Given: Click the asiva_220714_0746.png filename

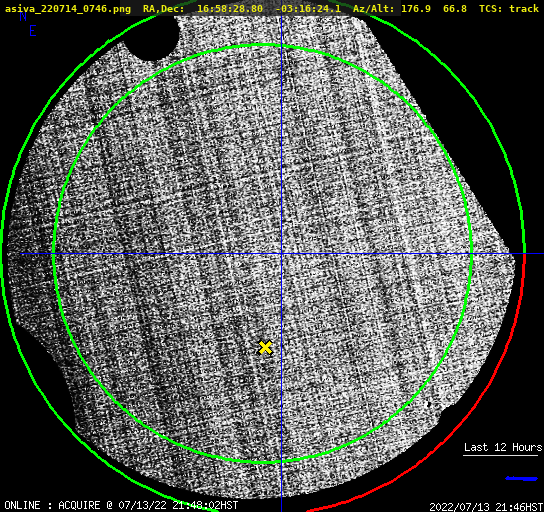Looking at the screenshot, I should click(68, 8).
